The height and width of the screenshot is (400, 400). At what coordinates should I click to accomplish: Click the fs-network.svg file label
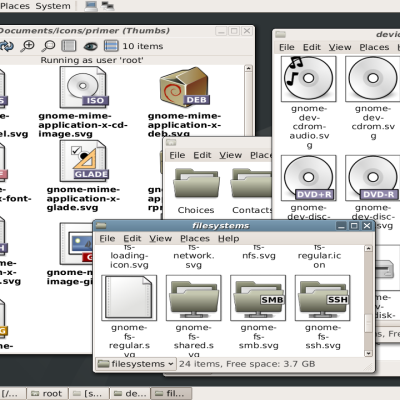pos(194,256)
